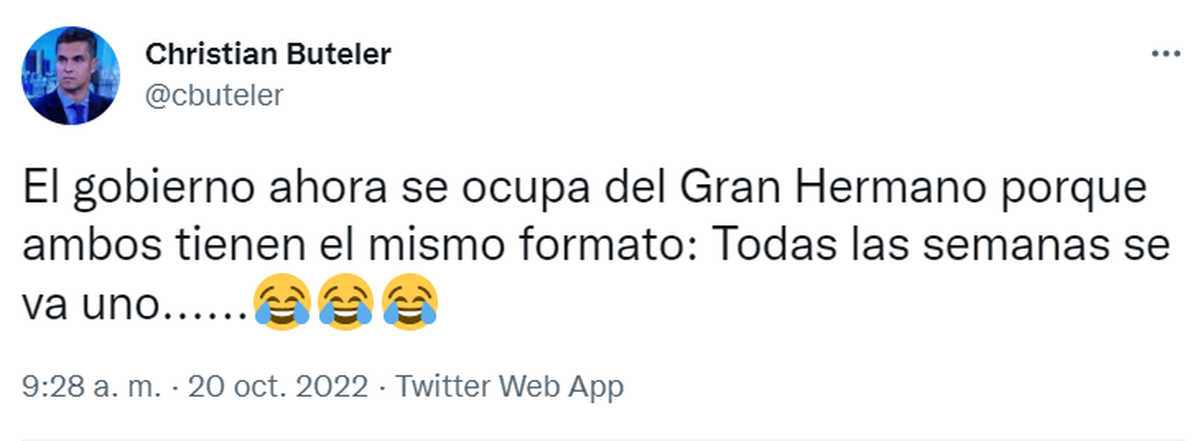Click the last laughing-crying emoji
1200x441 pixels.
(x=410, y=300)
